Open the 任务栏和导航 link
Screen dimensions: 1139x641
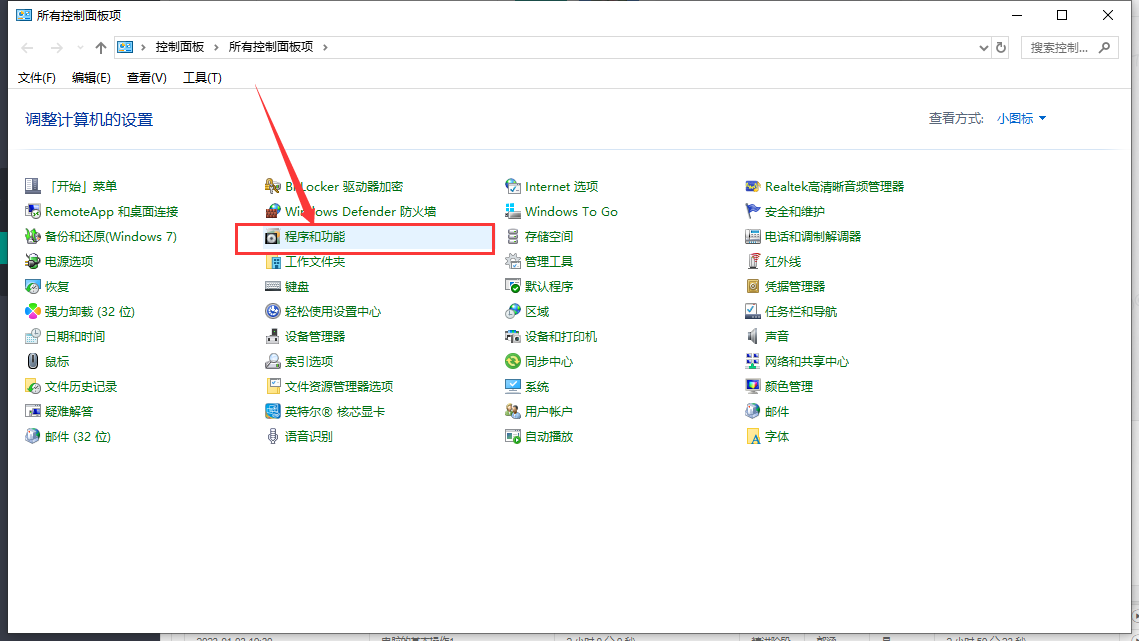[x=801, y=311]
